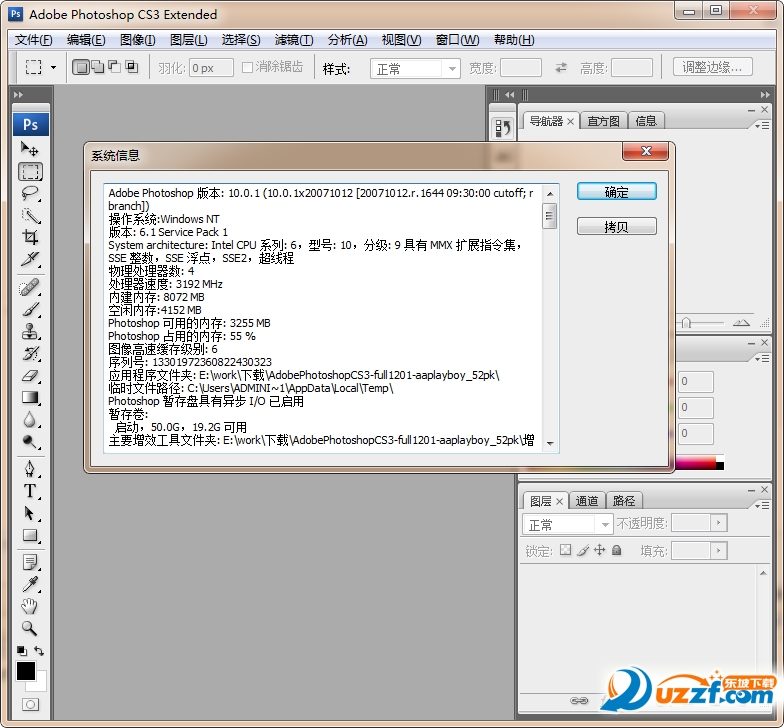
Task: Choose Subtract from Selection mode
Action: coord(115,67)
